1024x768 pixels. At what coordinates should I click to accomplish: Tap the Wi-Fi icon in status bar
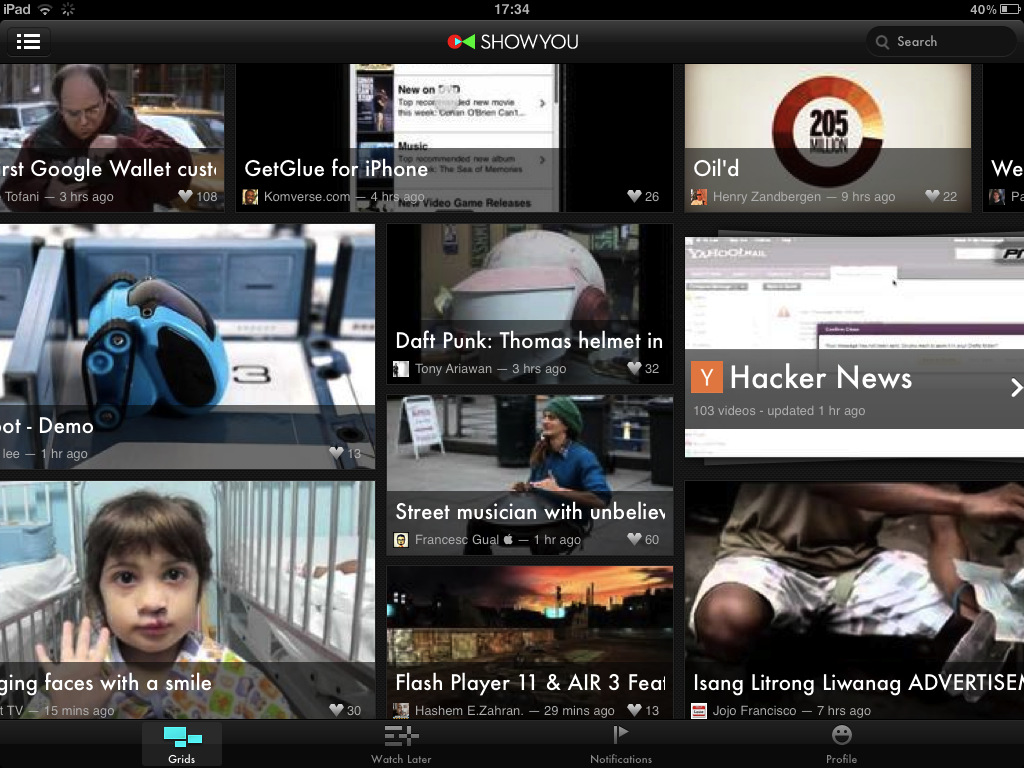45,9
